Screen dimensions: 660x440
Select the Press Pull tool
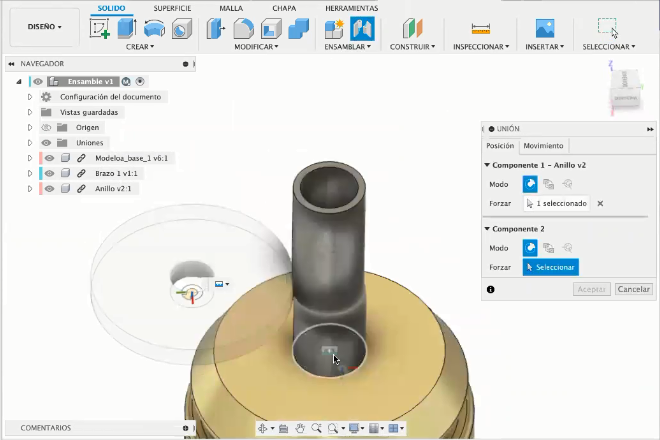pyautogui.click(x=216, y=29)
